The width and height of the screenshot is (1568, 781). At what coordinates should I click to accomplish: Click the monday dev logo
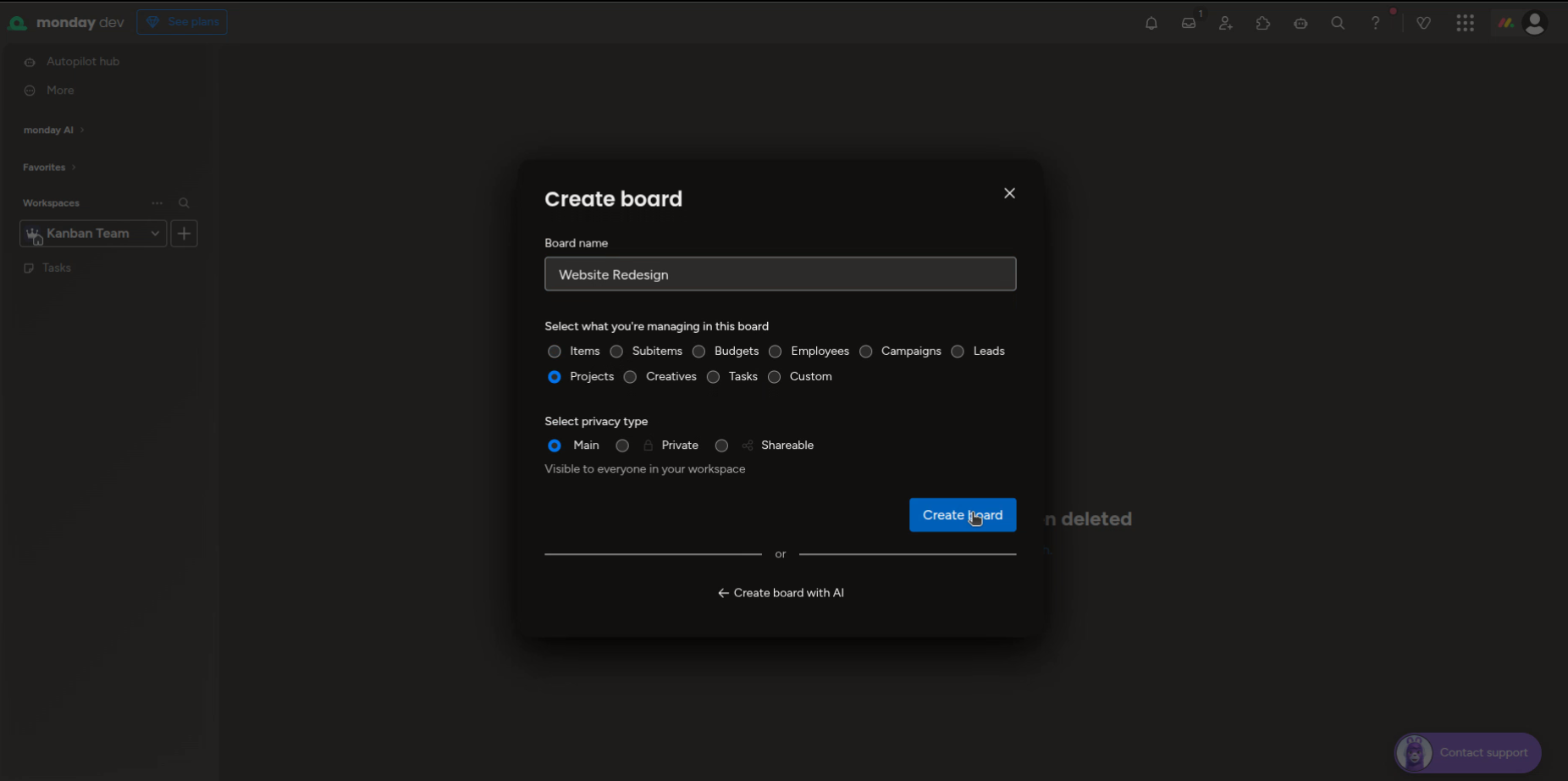click(66, 23)
